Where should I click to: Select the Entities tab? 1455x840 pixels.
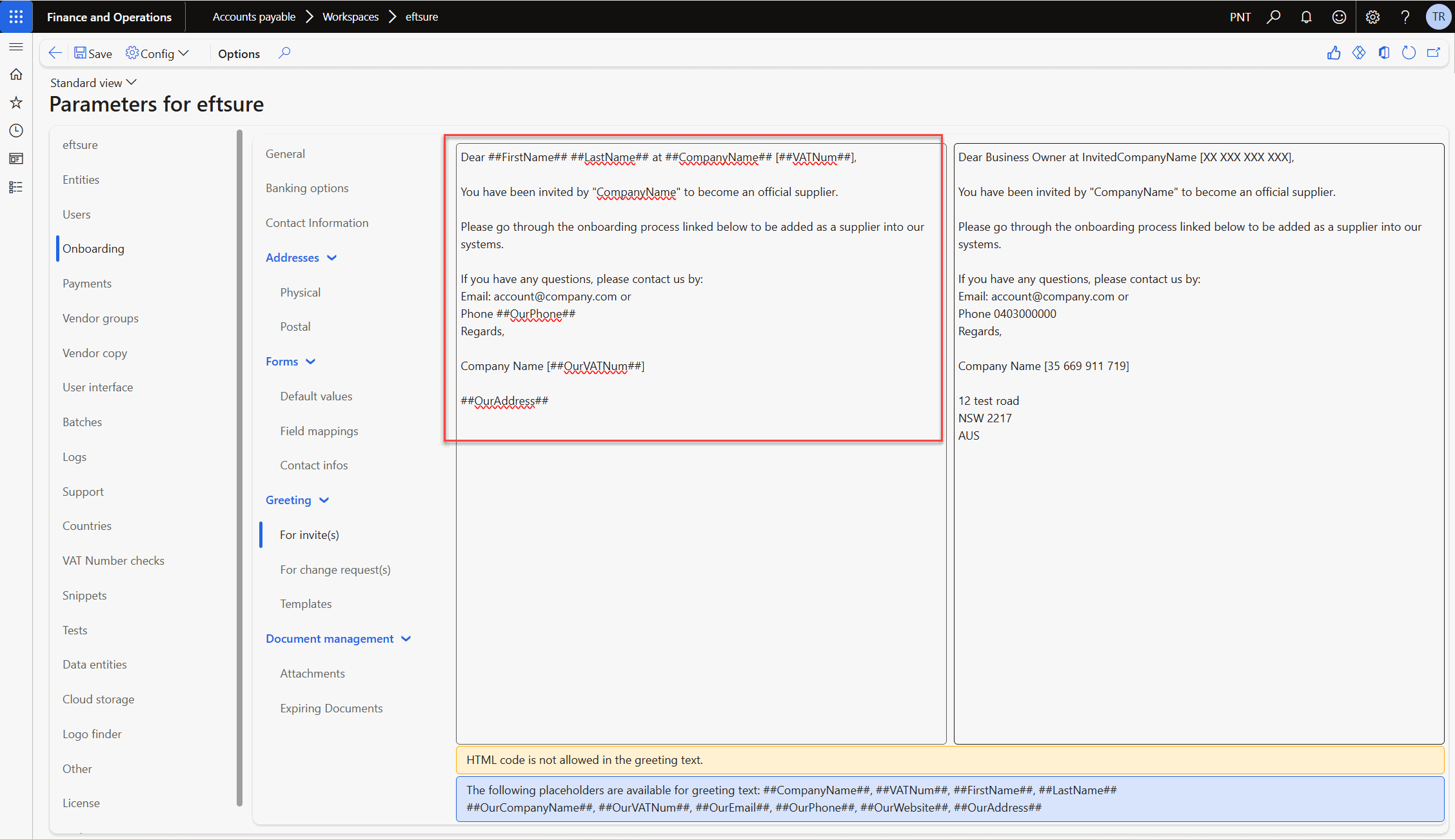pos(81,180)
